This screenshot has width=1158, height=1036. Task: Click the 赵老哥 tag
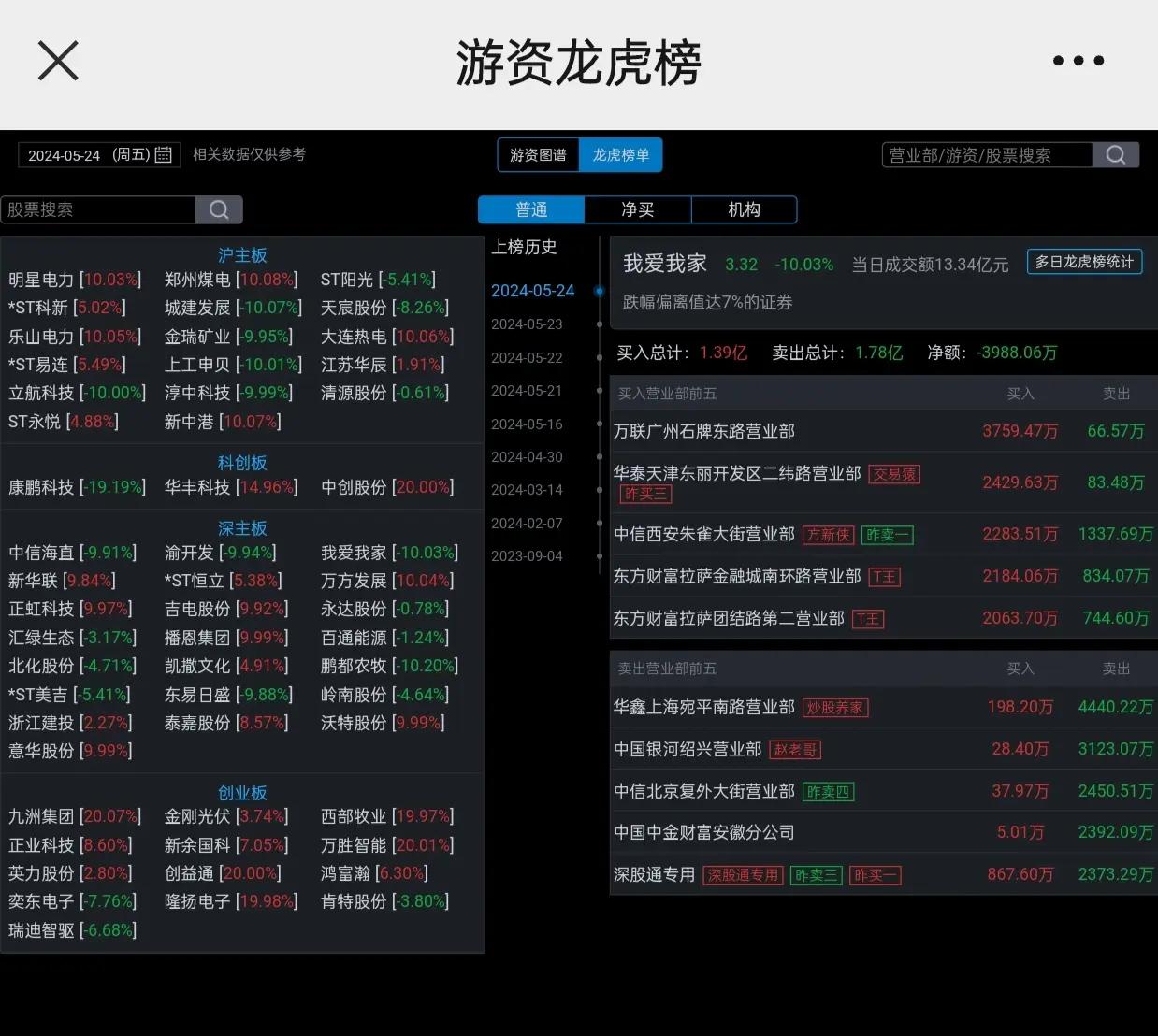pos(795,750)
